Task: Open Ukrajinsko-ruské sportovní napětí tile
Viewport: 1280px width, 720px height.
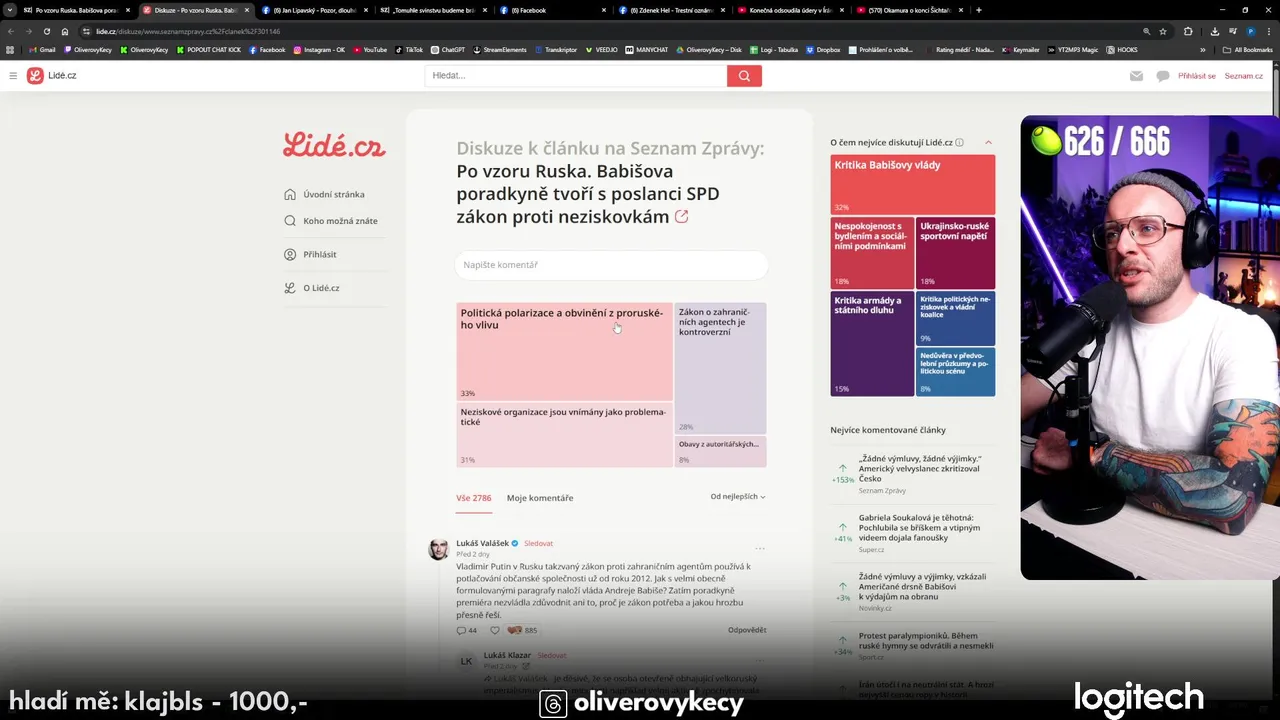Action: coord(956,253)
